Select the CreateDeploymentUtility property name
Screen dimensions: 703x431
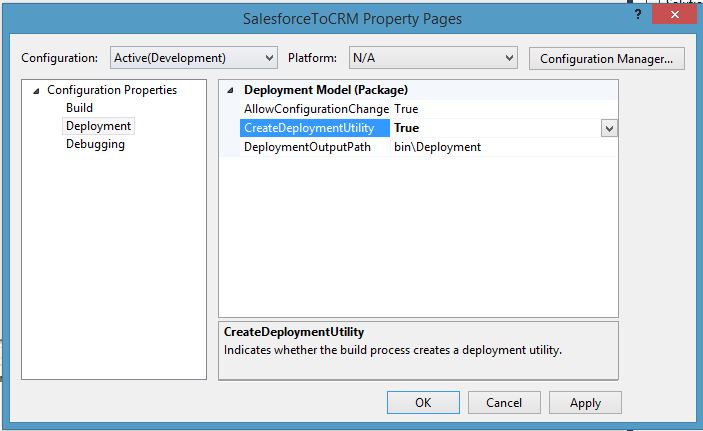309,128
